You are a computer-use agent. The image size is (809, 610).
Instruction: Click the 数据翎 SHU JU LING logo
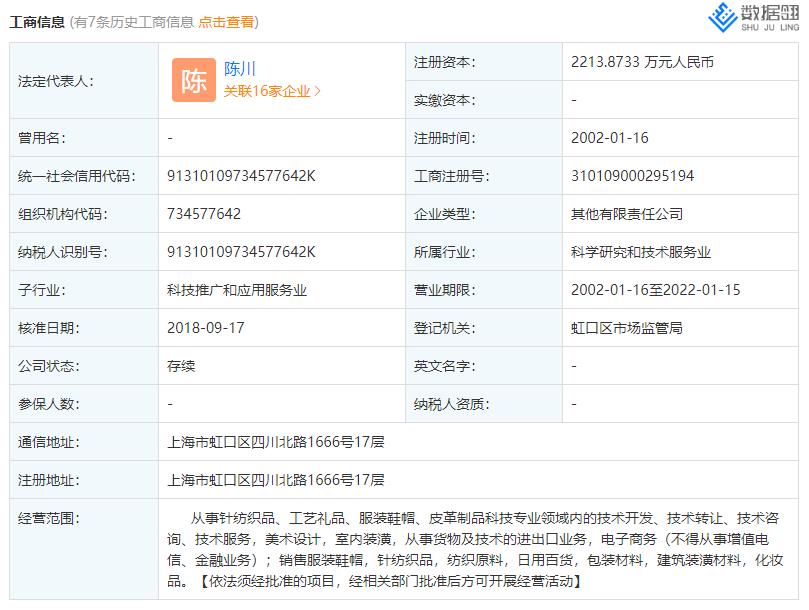(x=744, y=22)
